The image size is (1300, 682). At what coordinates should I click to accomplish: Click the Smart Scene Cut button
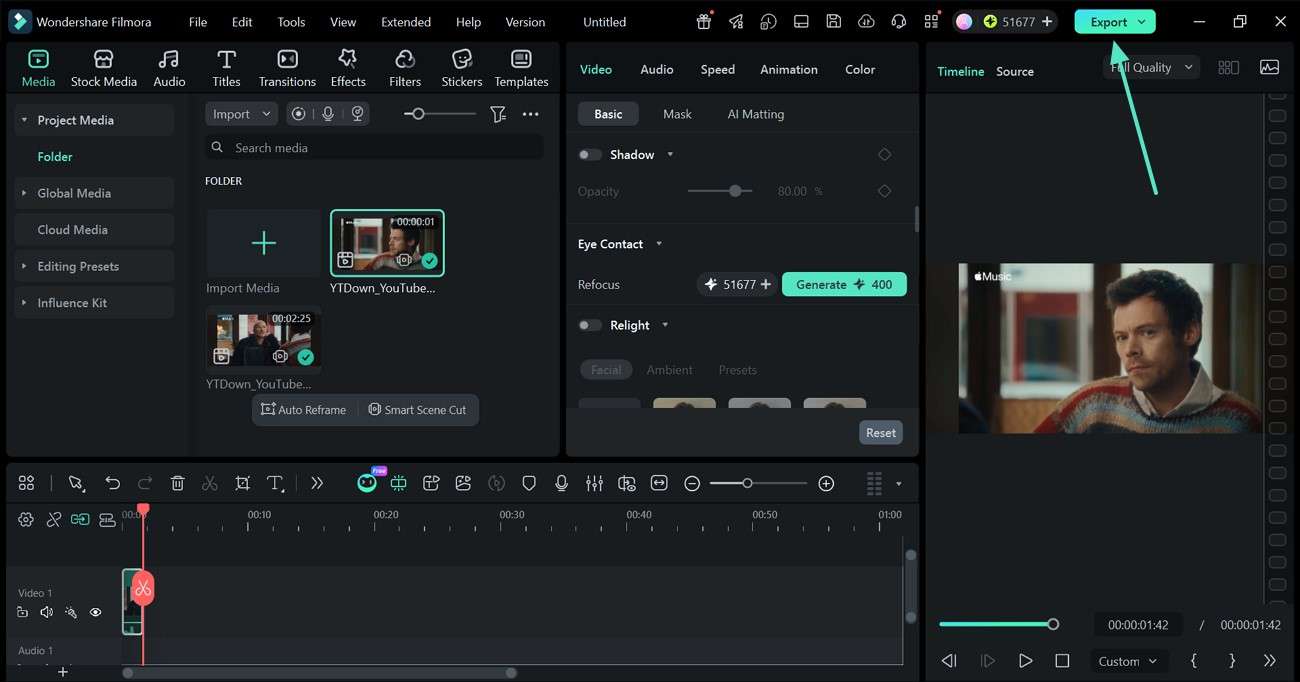tap(417, 410)
